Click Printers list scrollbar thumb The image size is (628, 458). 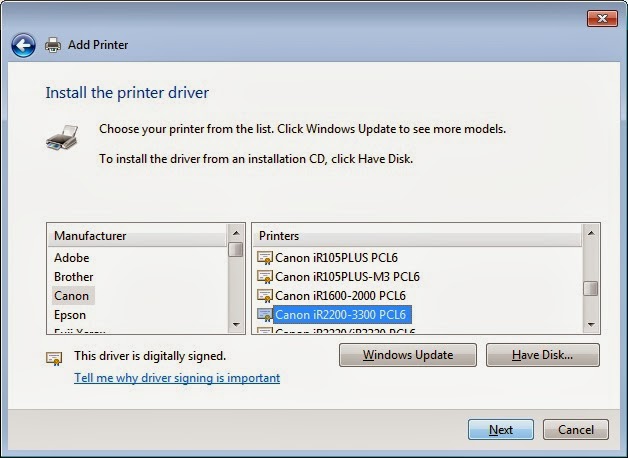click(590, 289)
